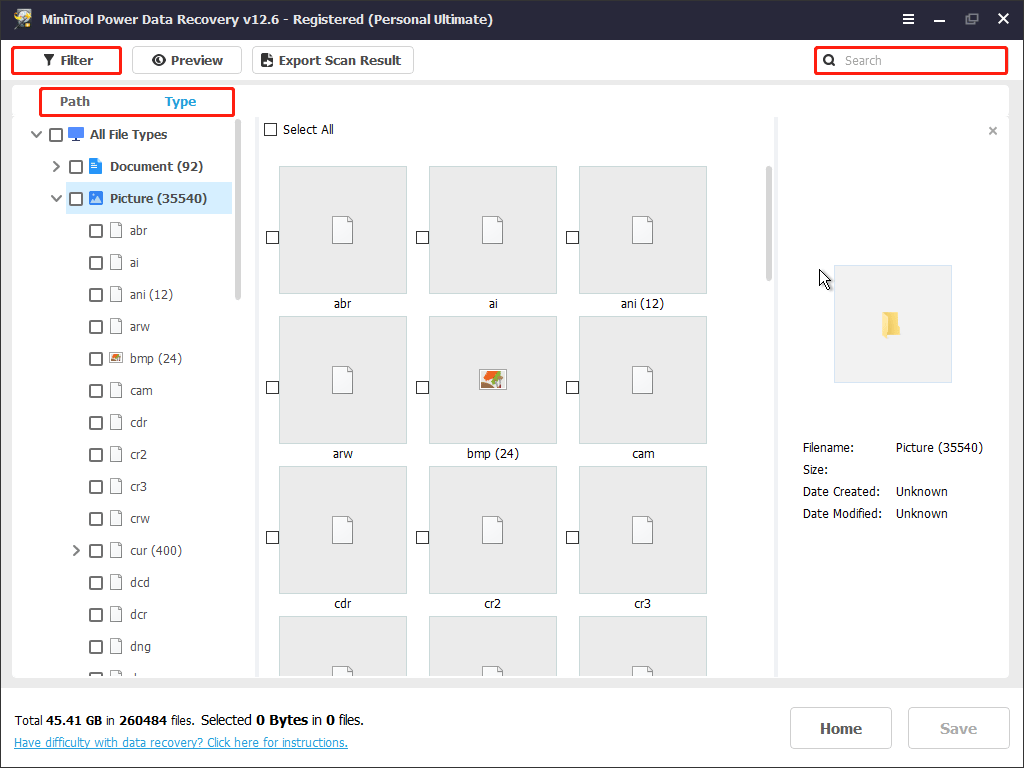This screenshot has width=1024, height=768.
Task: Expand the Document (92) category
Action: pyautogui.click(x=56, y=166)
